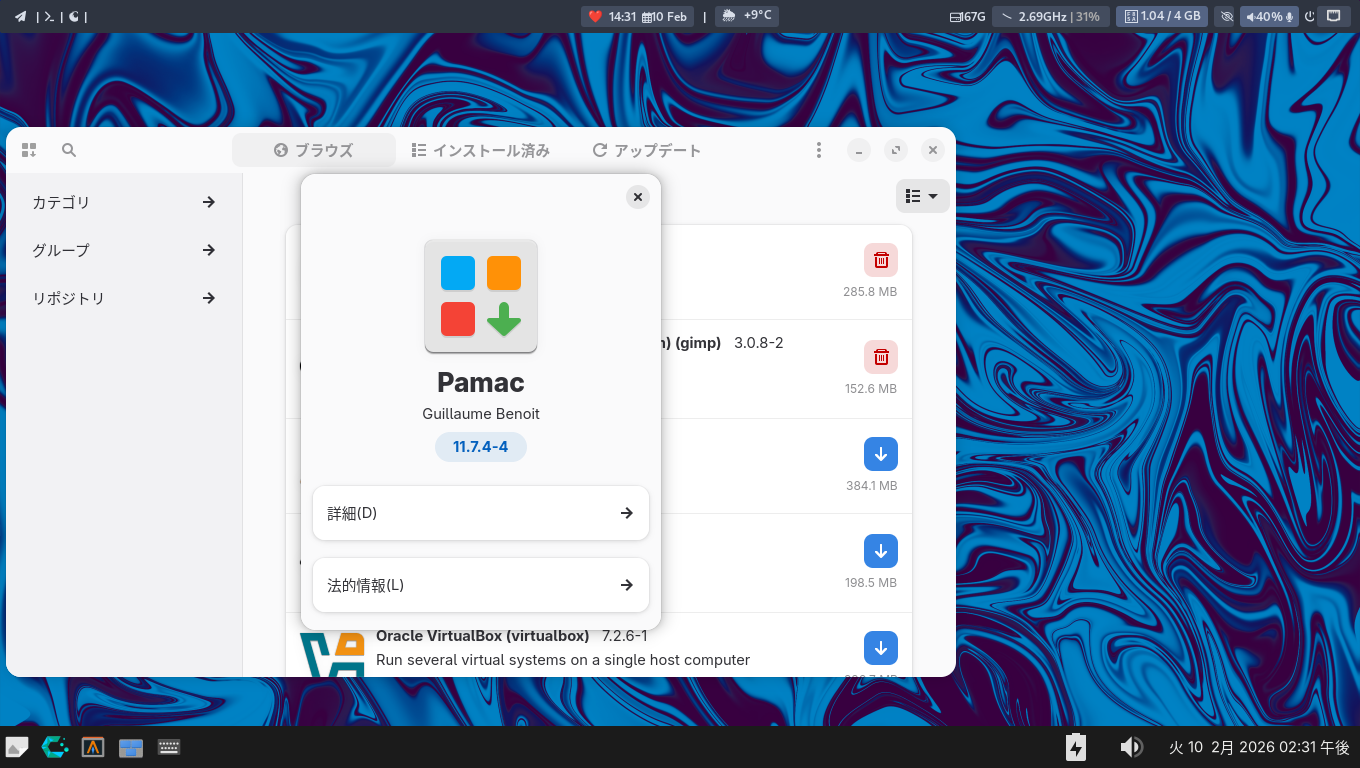This screenshot has height=768, width=1360.
Task: Click the software mode grid icon
Action: pyautogui.click(x=28, y=150)
